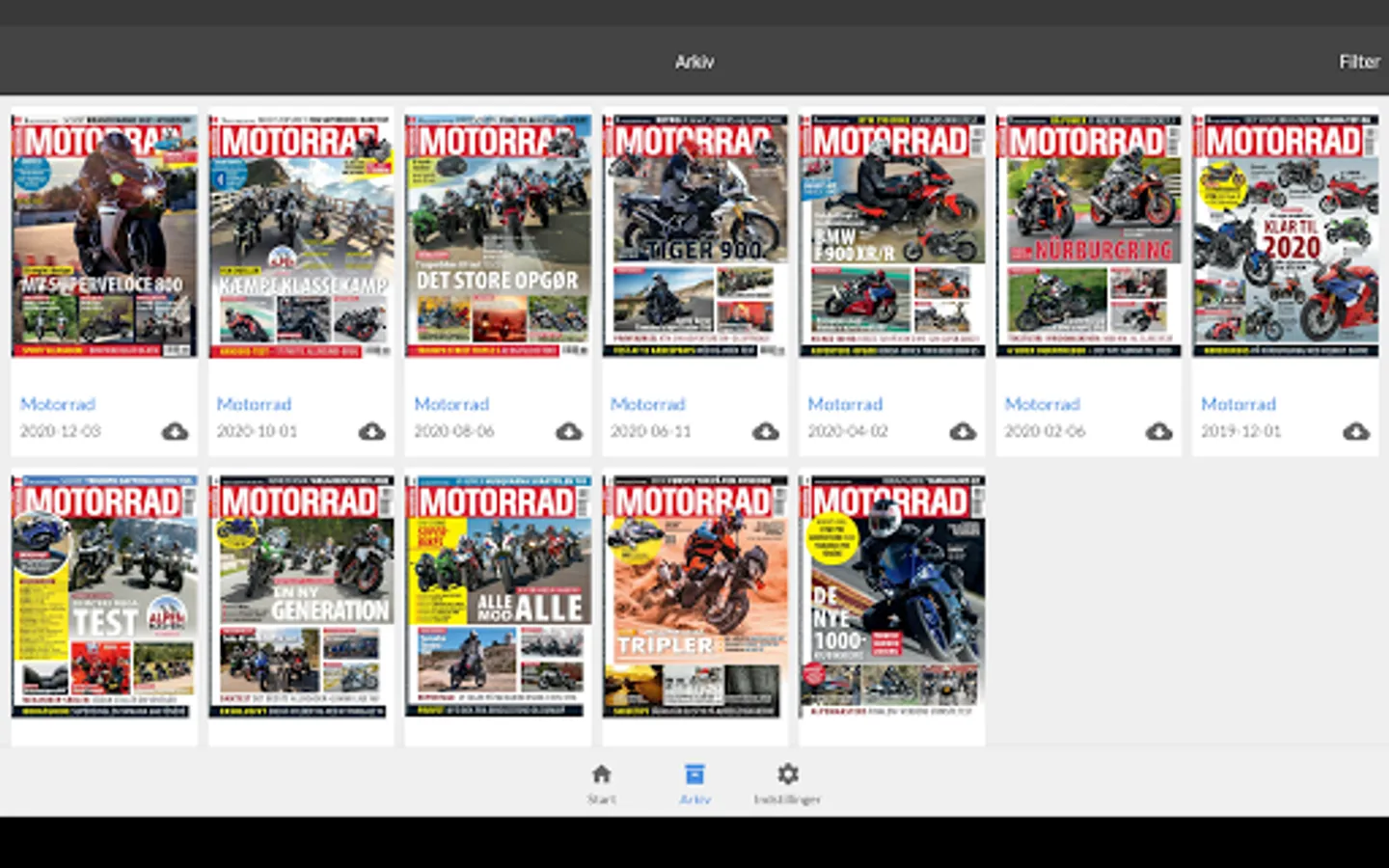Open Nürburgring magazine cover
Screen dimensions: 1389x868
coord(1088,236)
